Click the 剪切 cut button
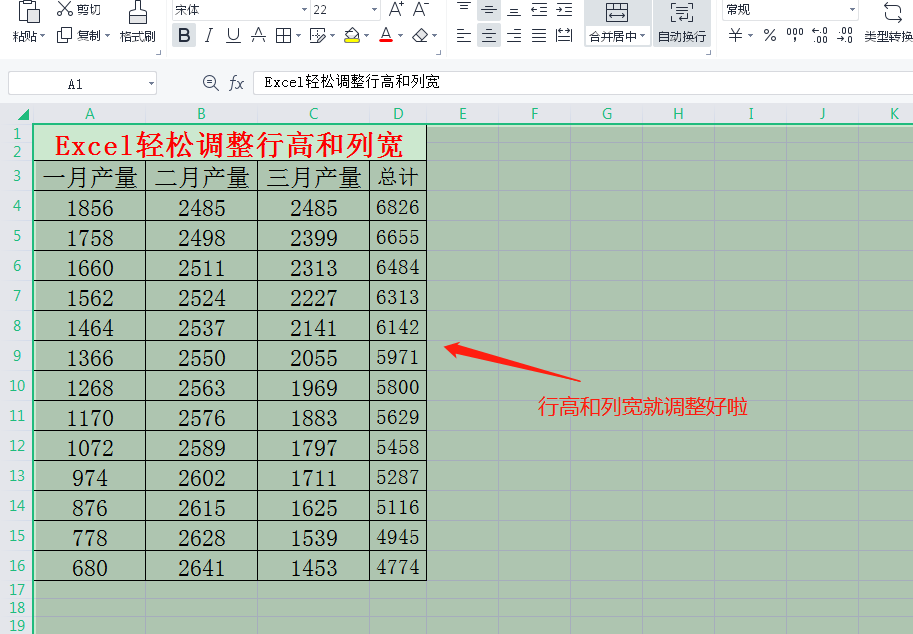 pyautogui.click(x=79, y=9)
